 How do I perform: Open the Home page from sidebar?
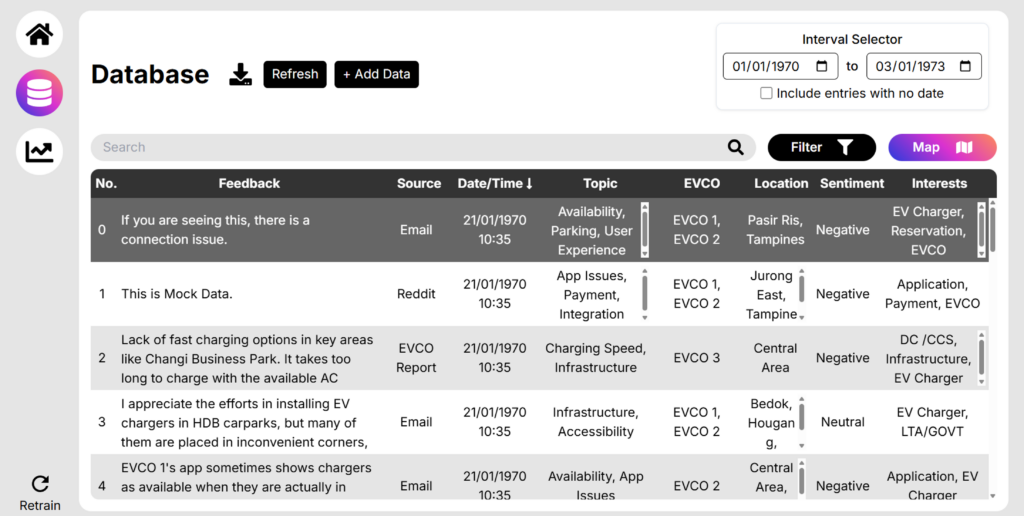[39, 35]
